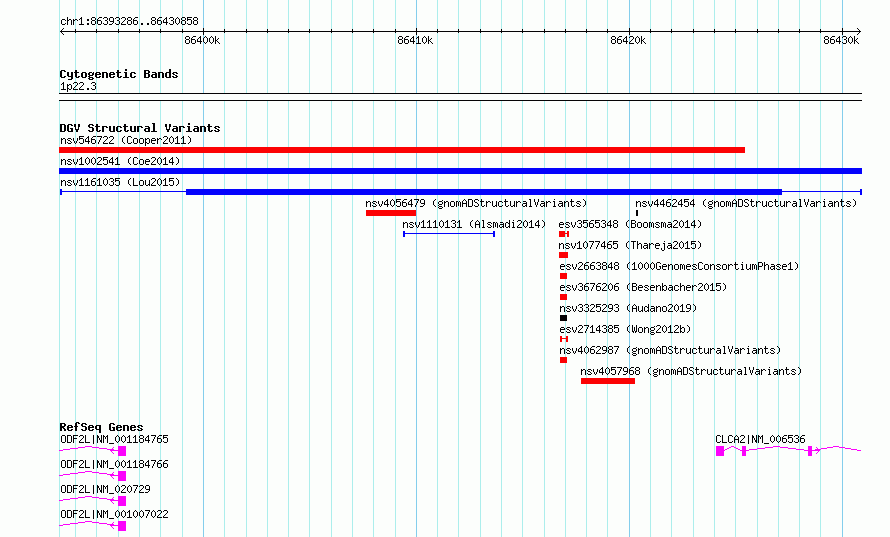Screen dimensions: 890x537
Task: Click the nsv4056479 (gnomADStructuralVariants) label
Action: click(476, 203)
